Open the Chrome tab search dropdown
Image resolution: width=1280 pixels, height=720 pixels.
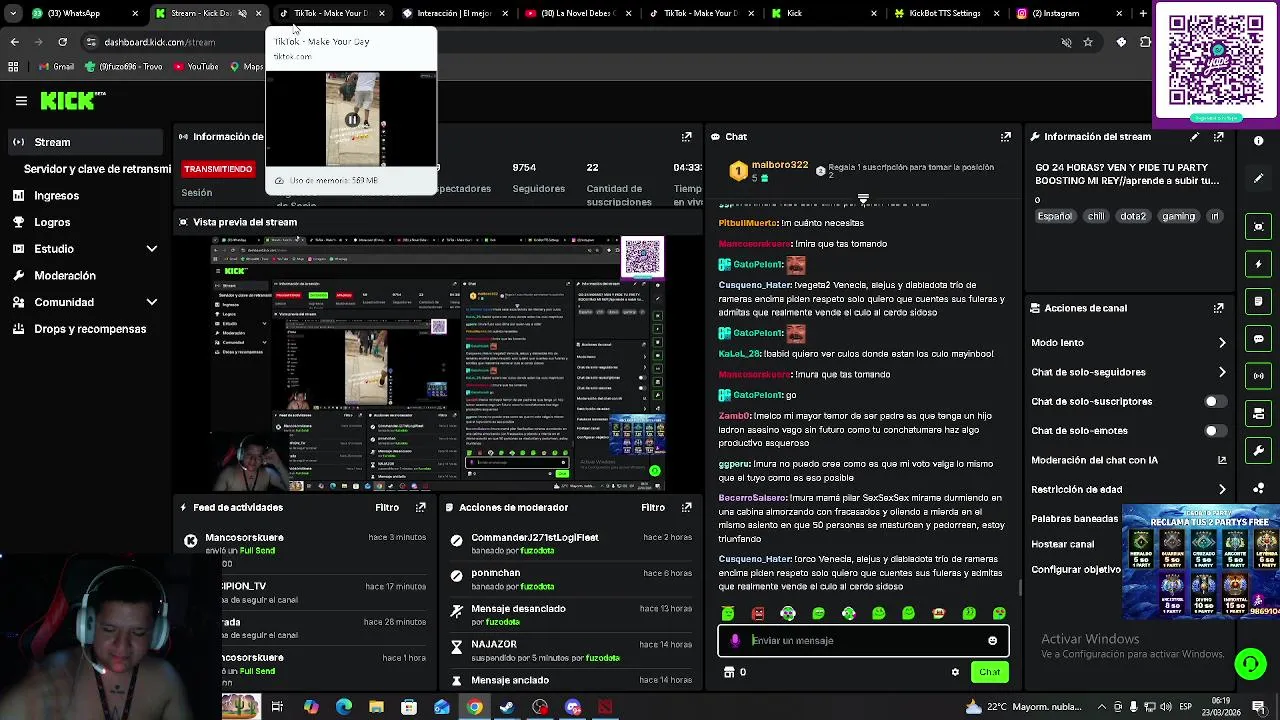(12, 14)
